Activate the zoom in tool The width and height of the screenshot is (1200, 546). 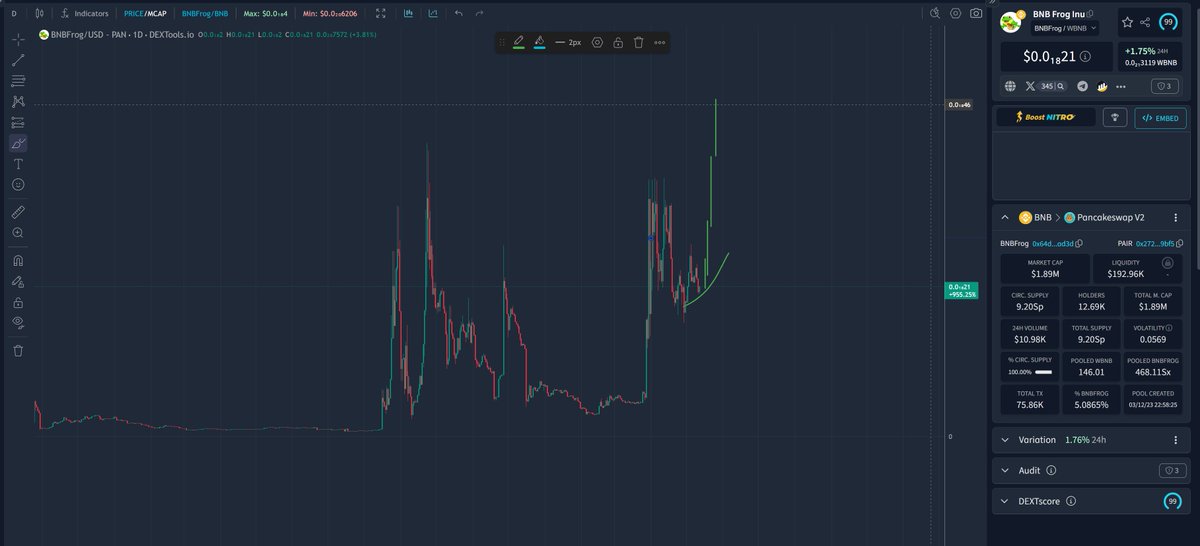click(x=18, y=232)
